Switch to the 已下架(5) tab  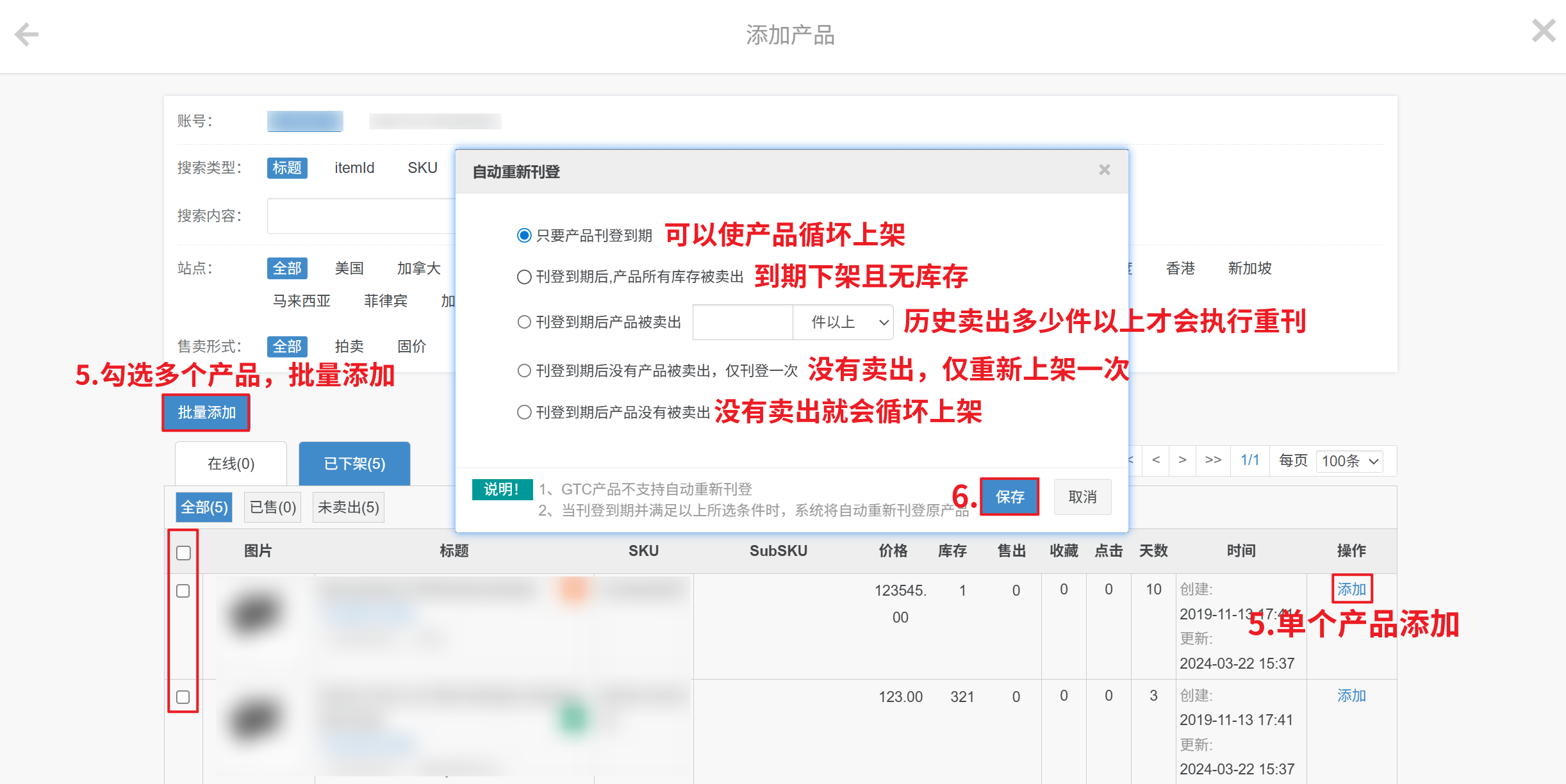click(354, 463)
